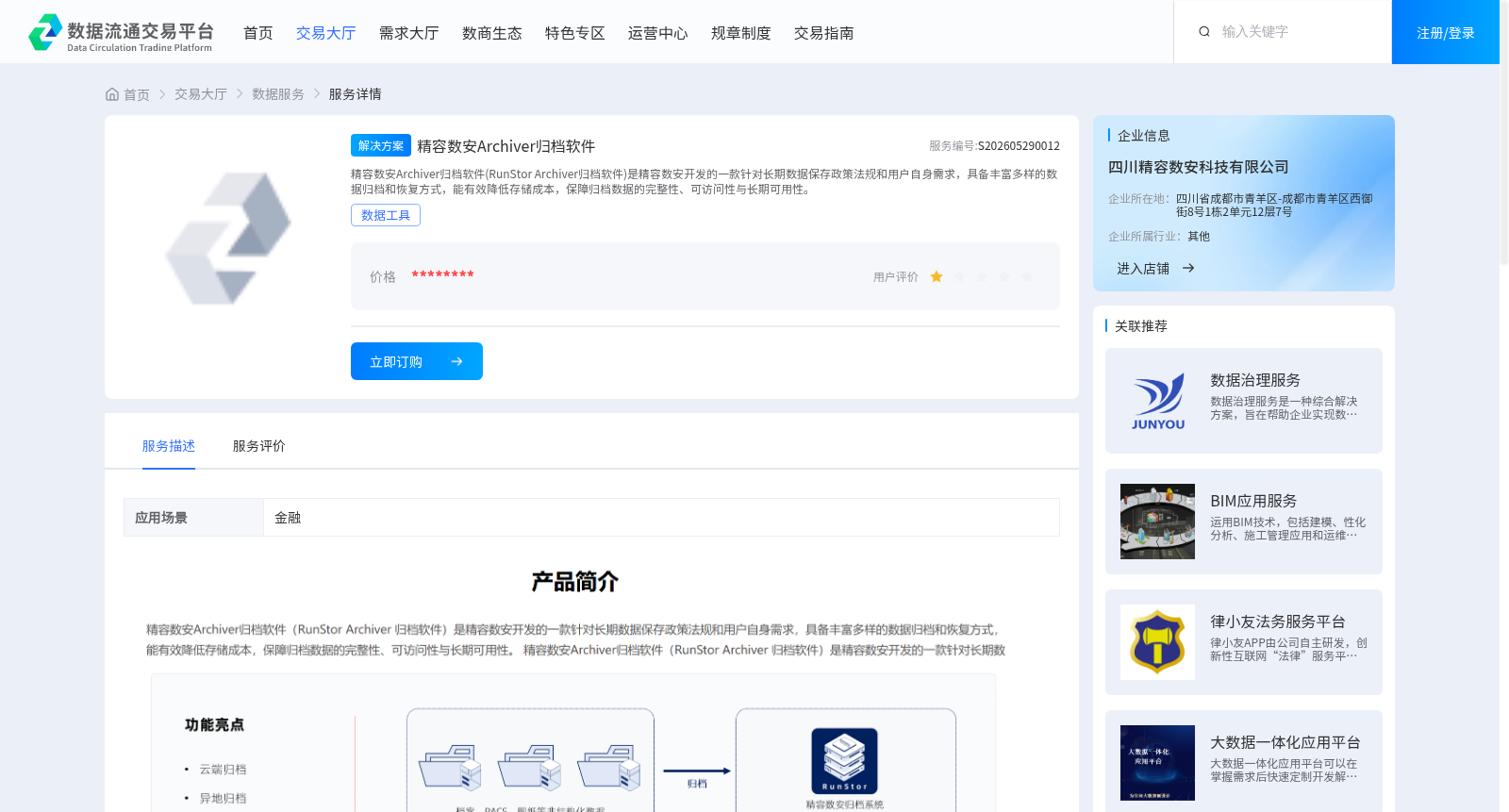Click the 功能亮点 heading
Image resolution: width=1509 pixels, height=812 pixels.
click(214, 724)
